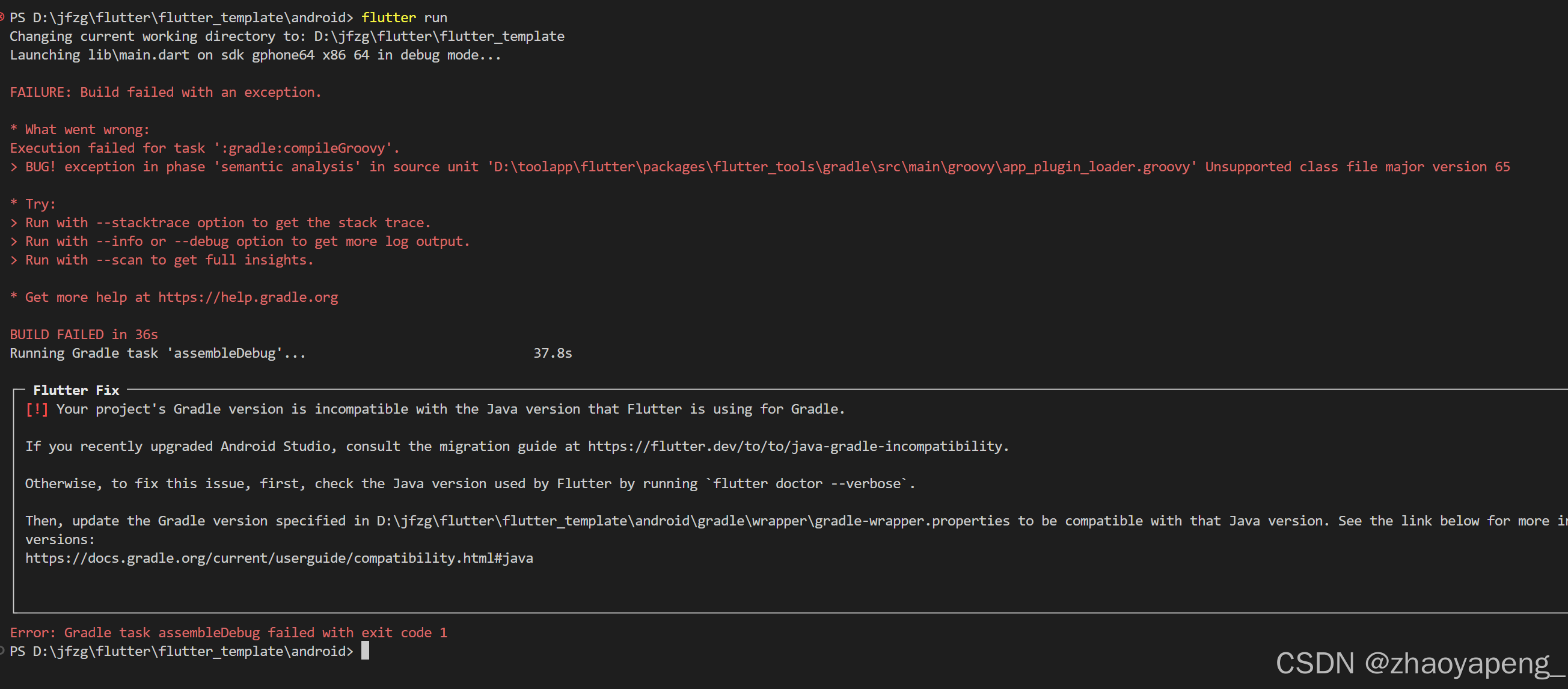The image size is (1568, 689).
Task: Click the command marker beside the last prompt
Action: click(x=2, y=651)
